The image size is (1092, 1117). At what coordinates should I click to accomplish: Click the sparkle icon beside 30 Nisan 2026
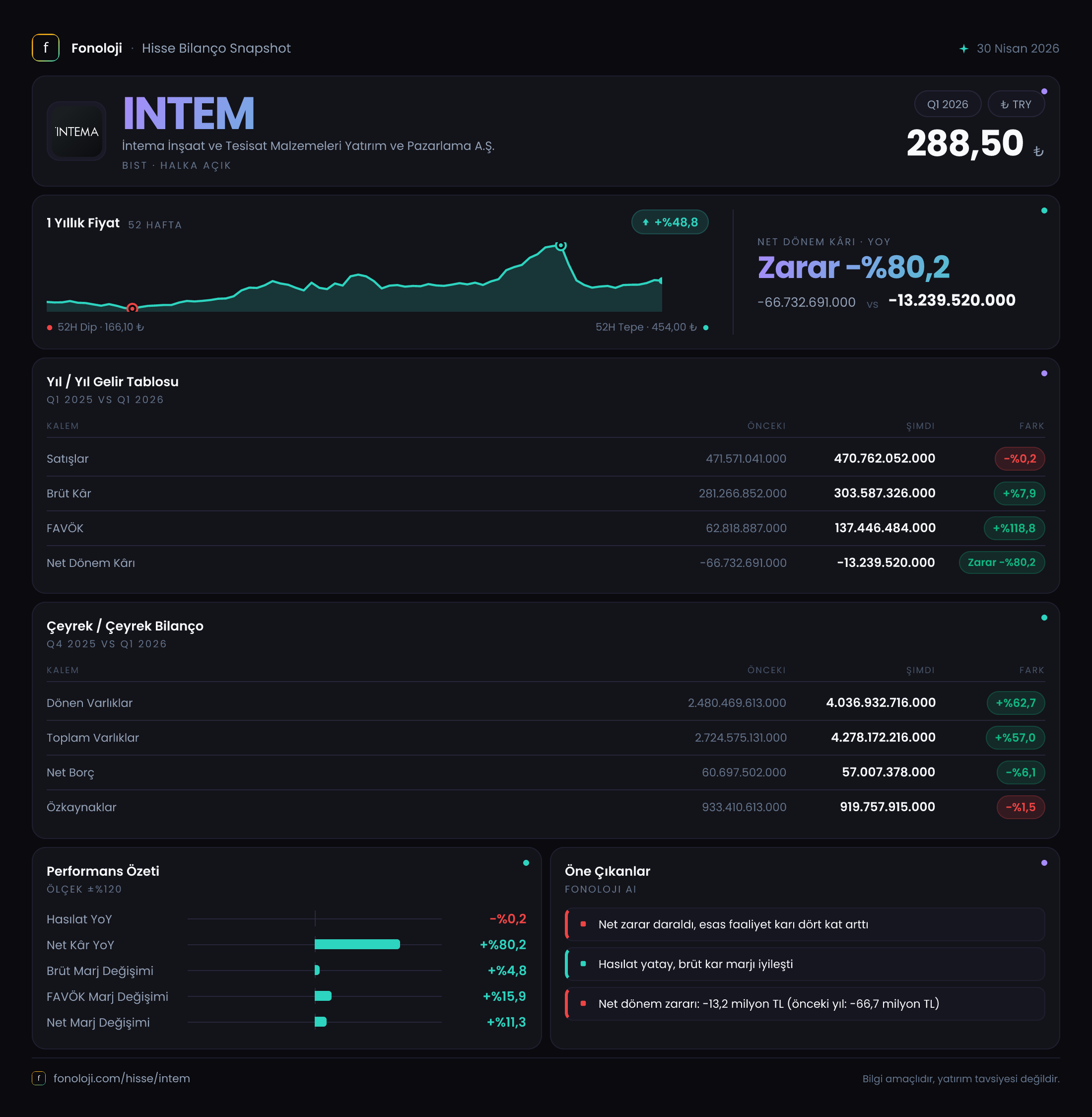click(x=963, y=49)
